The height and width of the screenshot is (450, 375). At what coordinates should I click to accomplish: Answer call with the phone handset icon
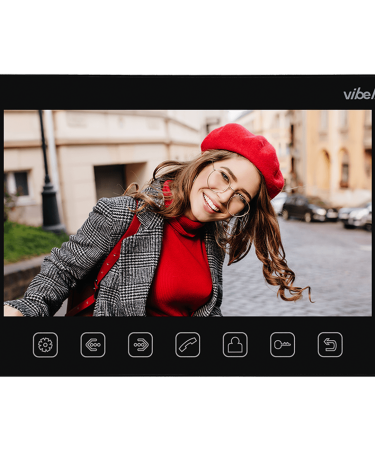coord(188,344)
